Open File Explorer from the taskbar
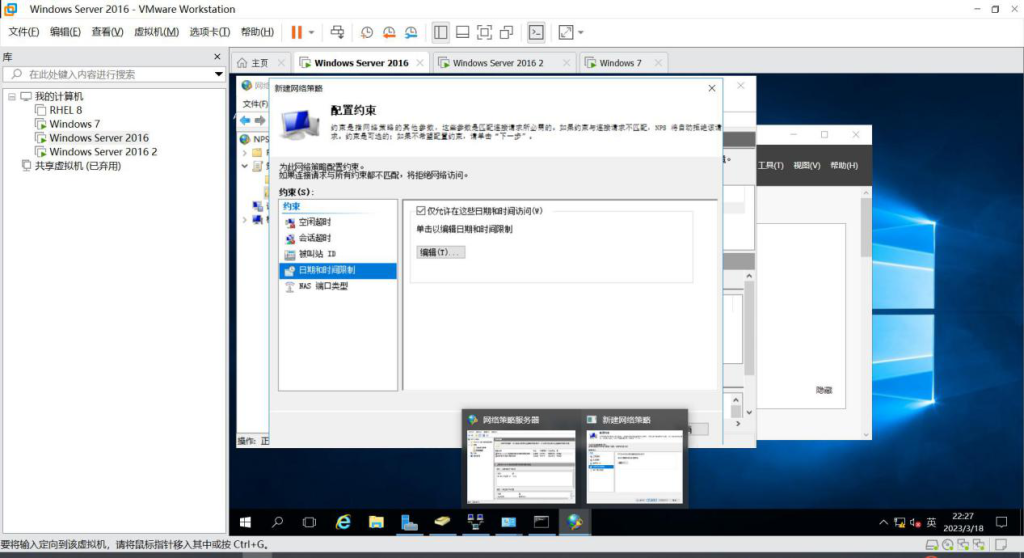Screen dimensions: 1024x558 point(376,522)
